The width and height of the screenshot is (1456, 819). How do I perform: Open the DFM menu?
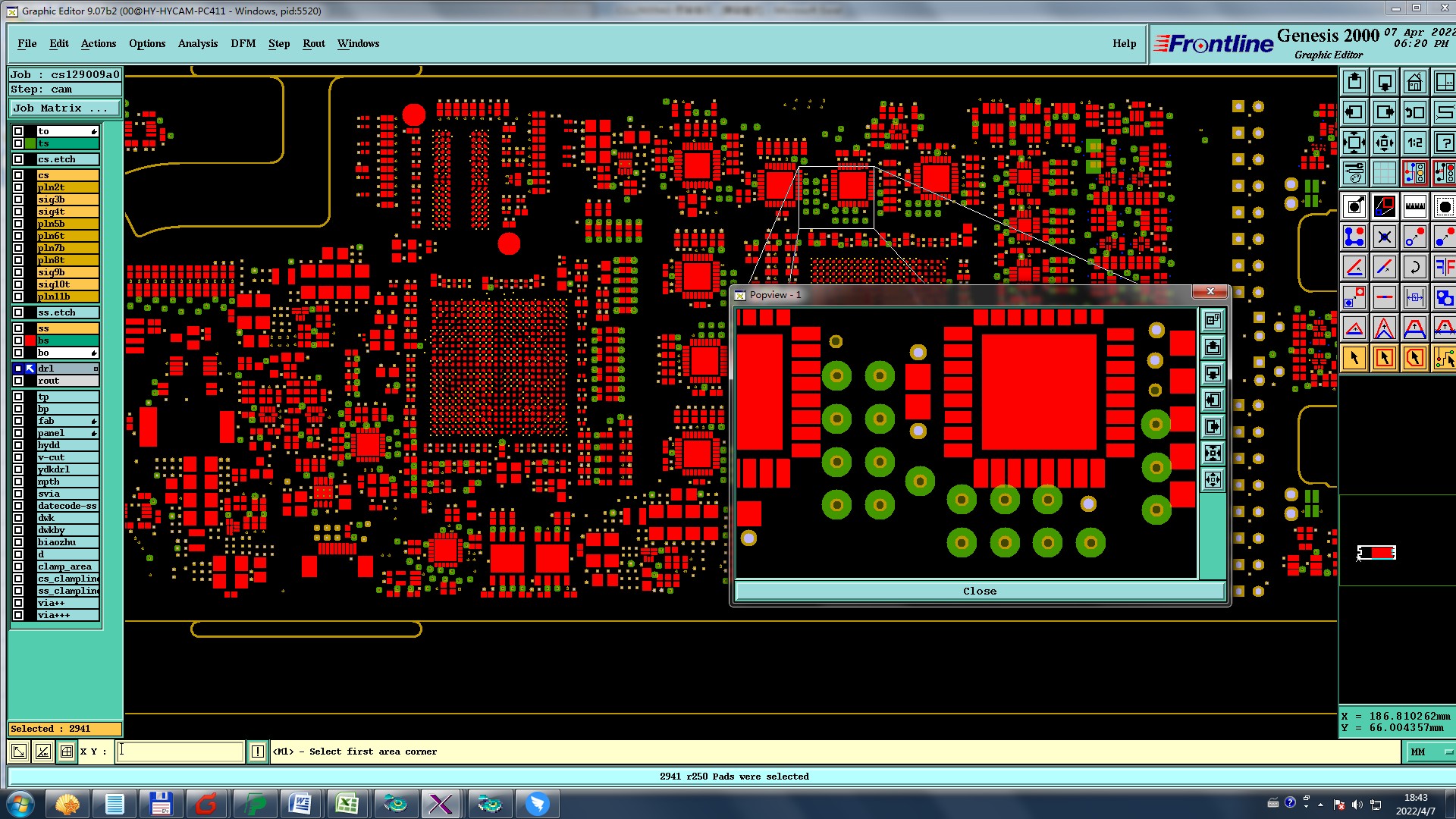243,43
